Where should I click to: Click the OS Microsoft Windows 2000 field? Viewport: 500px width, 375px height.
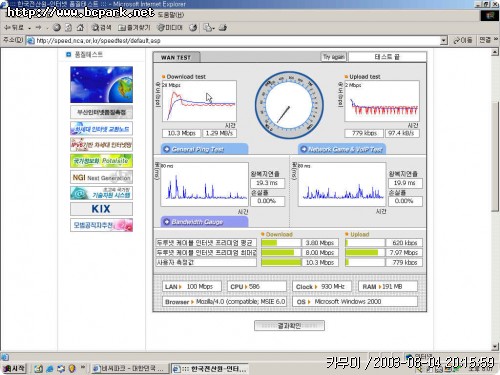pos(355,302)
